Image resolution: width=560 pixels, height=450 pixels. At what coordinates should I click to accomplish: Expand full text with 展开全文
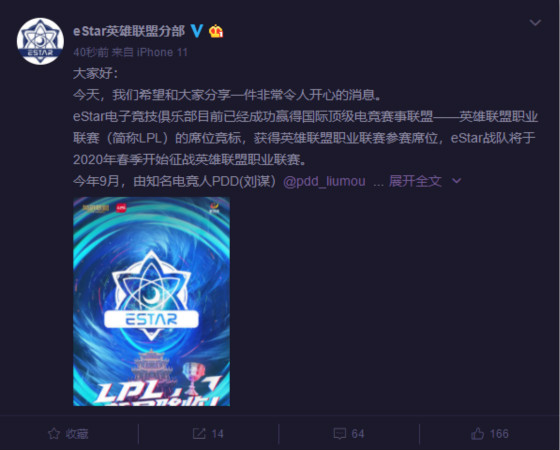[415, 181]
